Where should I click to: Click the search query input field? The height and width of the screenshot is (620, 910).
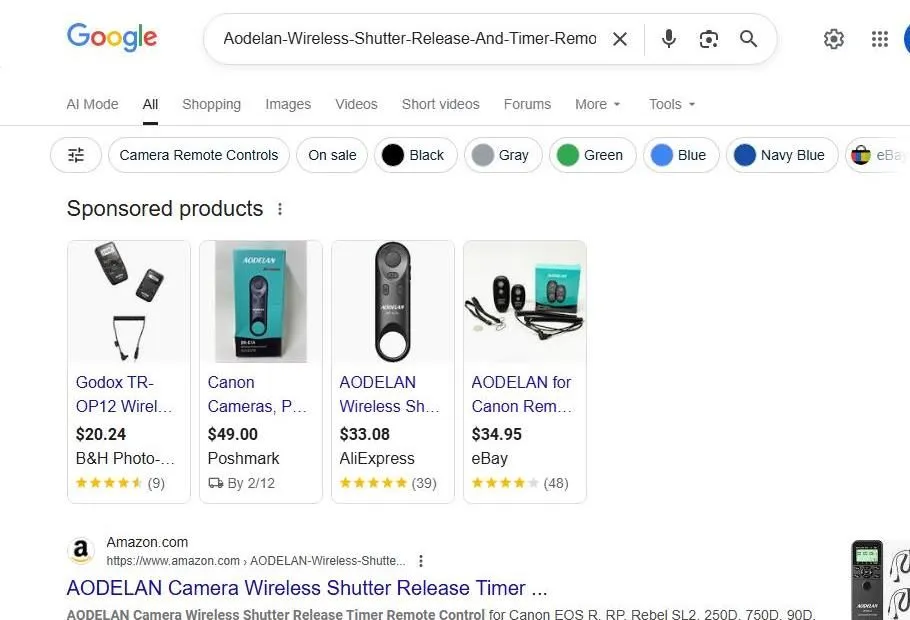pyautogui.click(x=410, y=39)
